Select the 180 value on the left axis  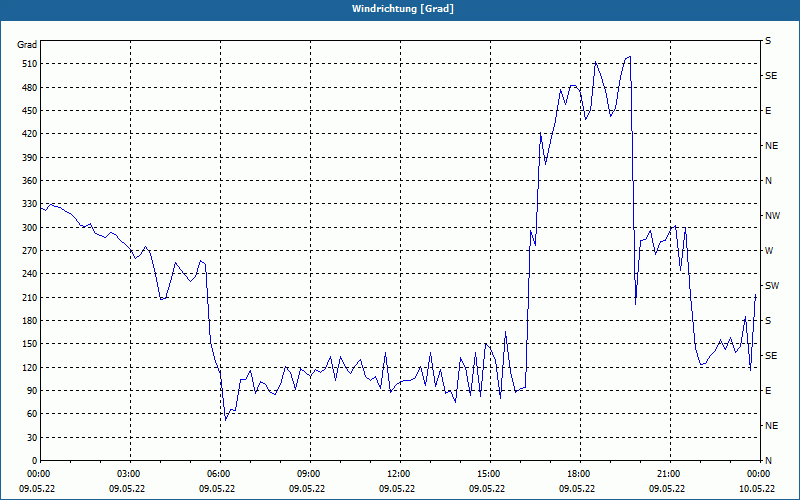pos(29,321)
